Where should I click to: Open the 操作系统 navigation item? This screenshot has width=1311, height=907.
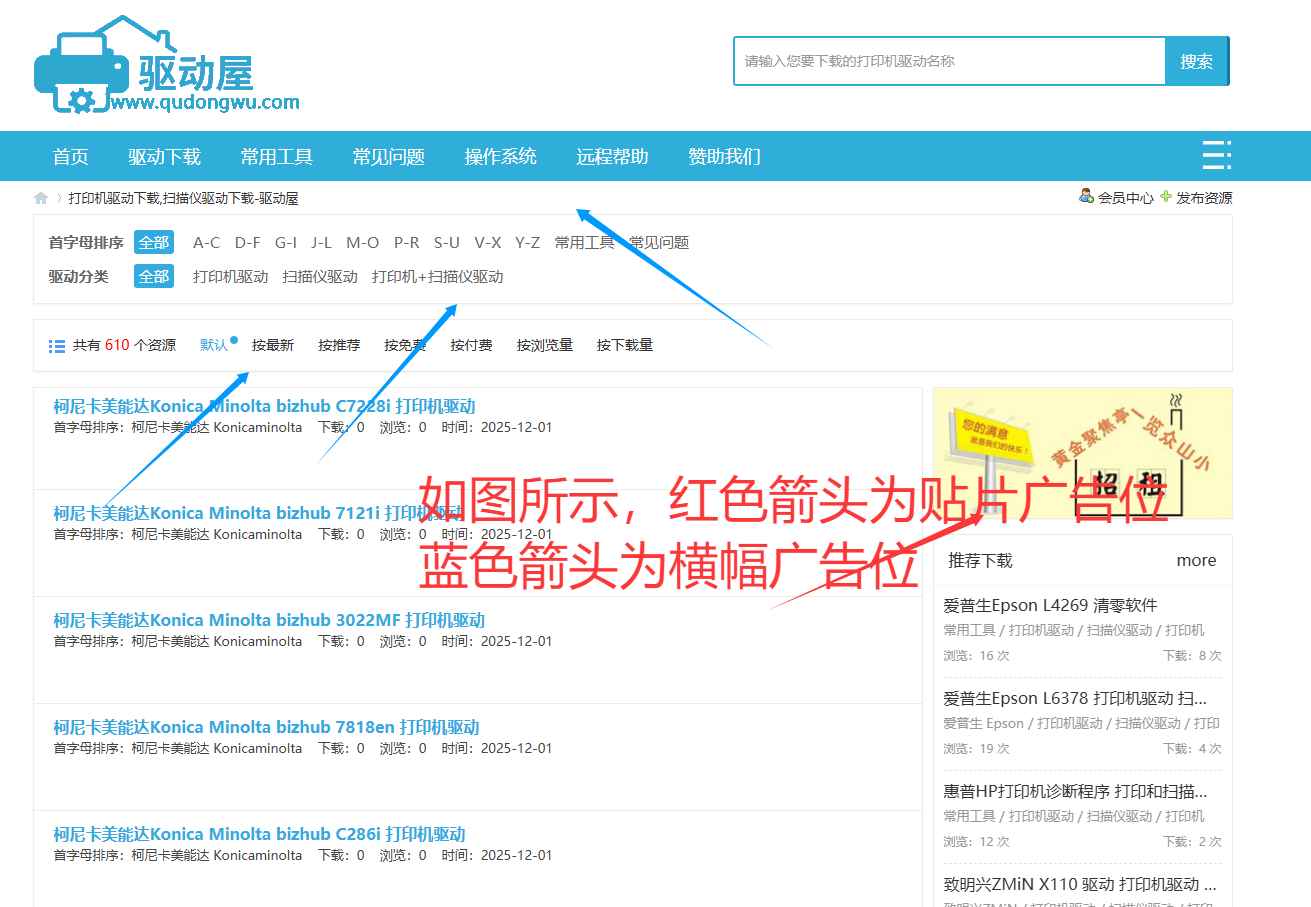[x=500, y=156]
